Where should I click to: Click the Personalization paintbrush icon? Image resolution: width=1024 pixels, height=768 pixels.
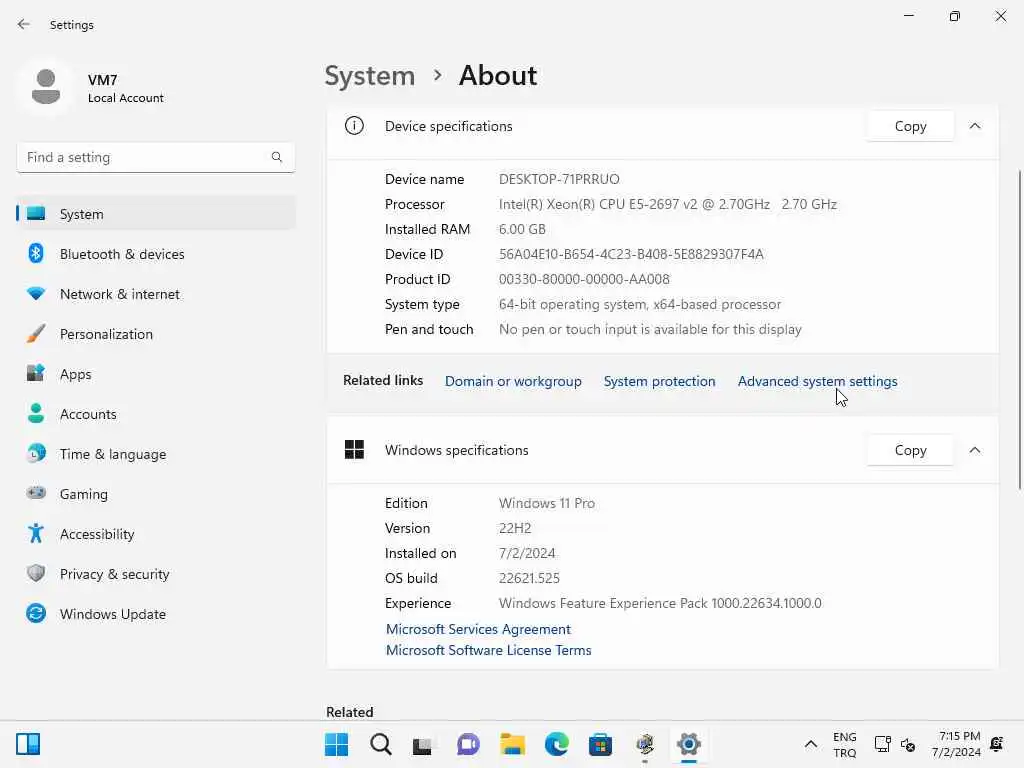point(36,334)
